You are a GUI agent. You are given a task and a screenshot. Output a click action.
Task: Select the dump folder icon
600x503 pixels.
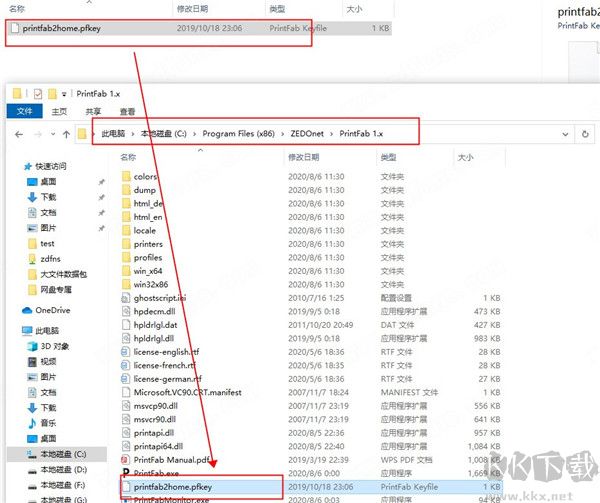(x=126, y=190)
